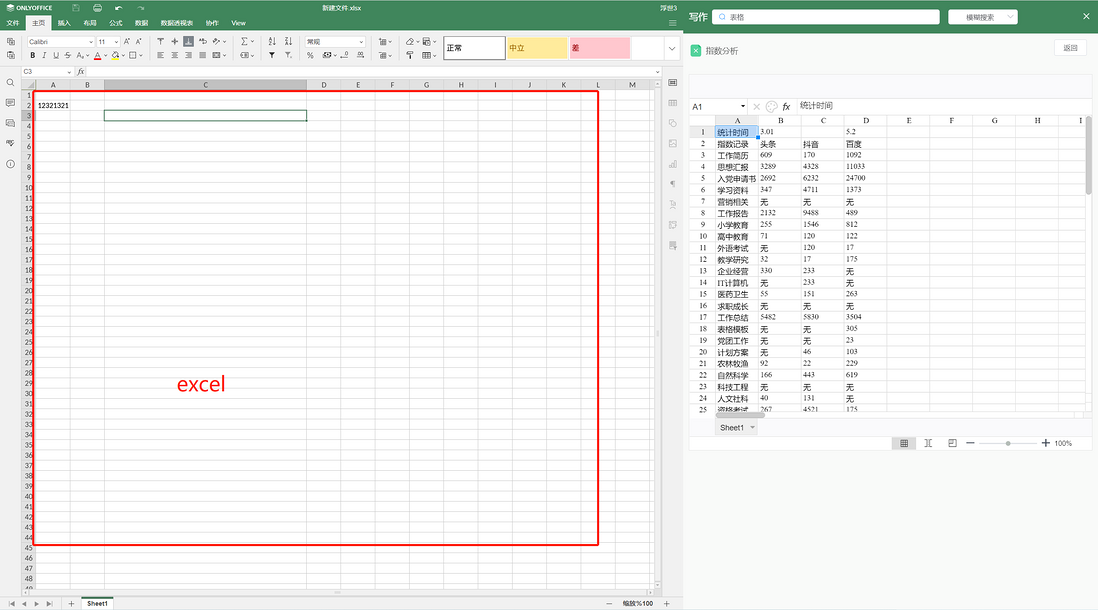
Task: Open the about info icon in left sidebar
Action: pos(11,164)
